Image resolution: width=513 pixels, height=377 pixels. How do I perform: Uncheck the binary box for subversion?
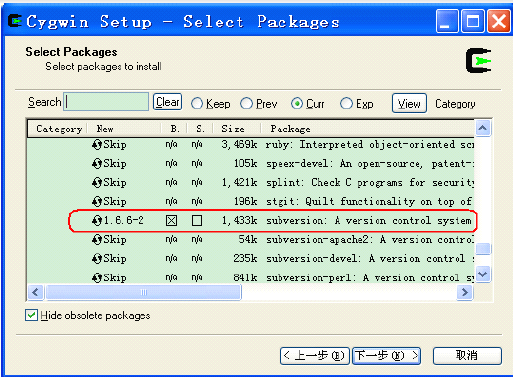(171, 220)
